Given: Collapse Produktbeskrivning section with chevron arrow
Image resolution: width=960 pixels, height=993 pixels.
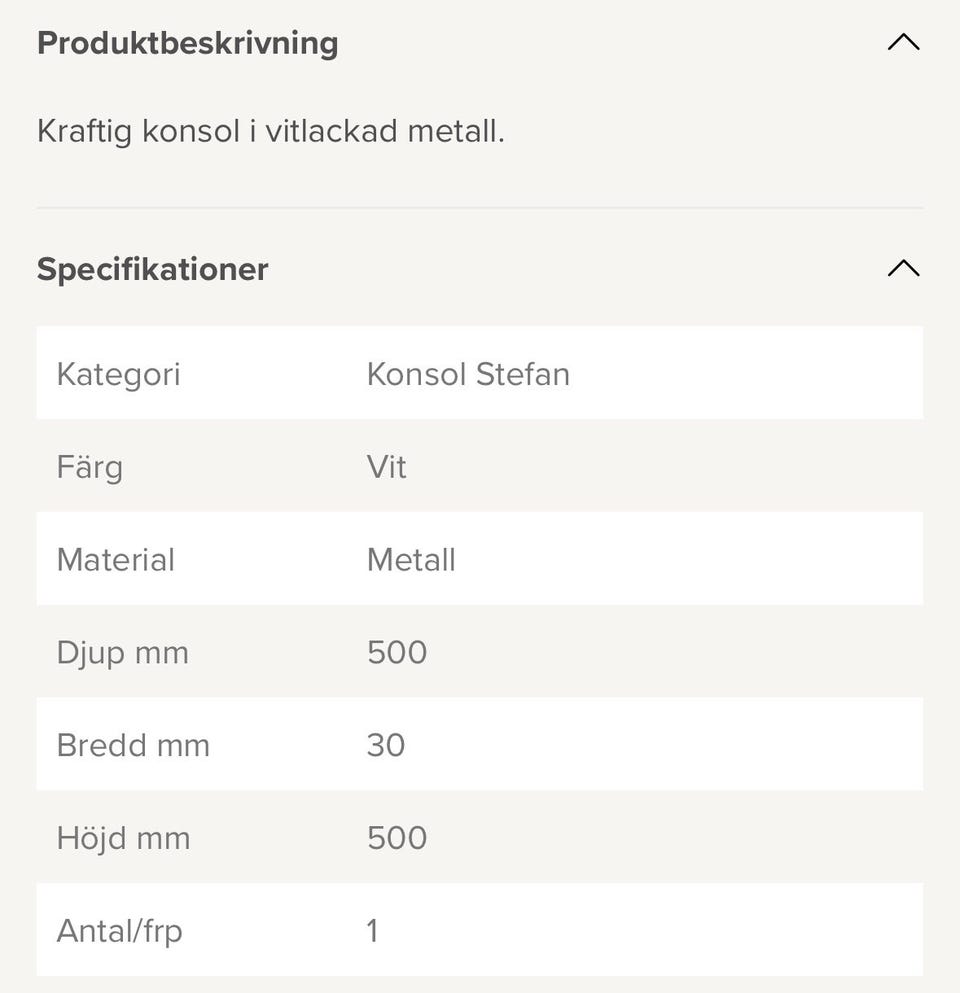Looking at the screenshot, I should click(903, 43).
